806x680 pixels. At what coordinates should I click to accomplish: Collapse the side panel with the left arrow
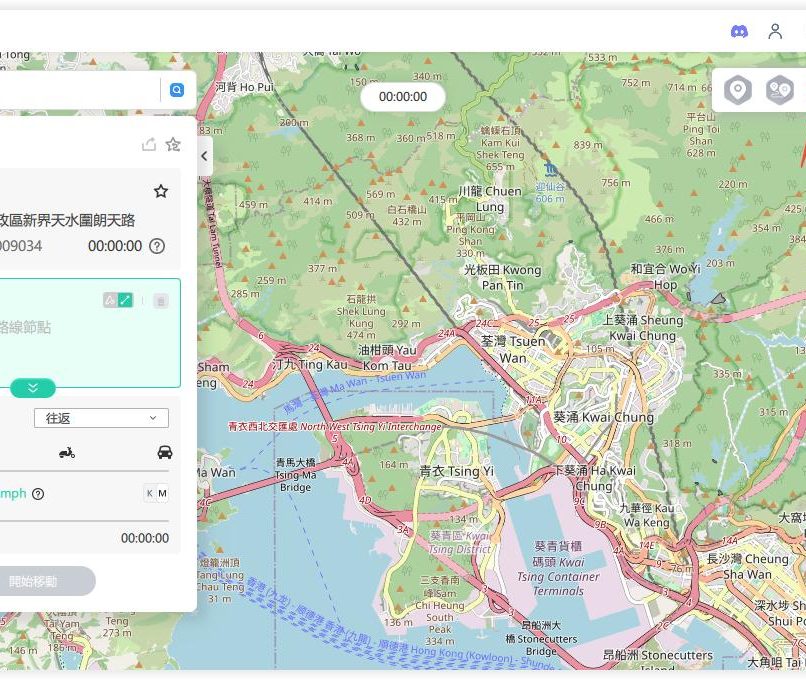click(204, 156)
